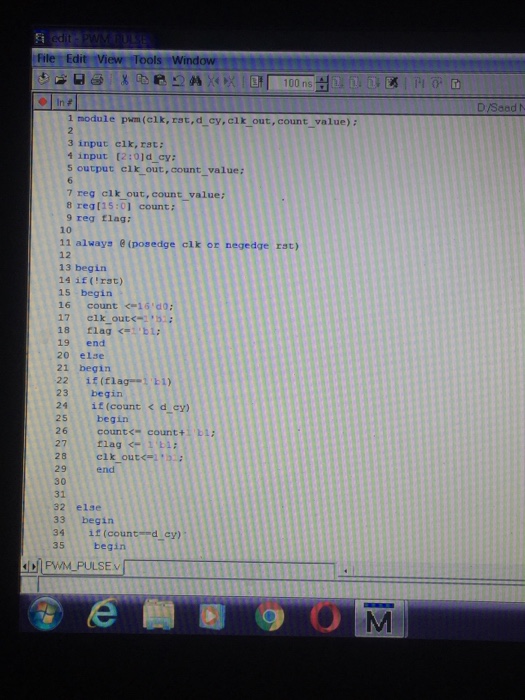Open the Edit menu
Image resolution: width=525 pixels, height=700 pixels.
point(76,59)
